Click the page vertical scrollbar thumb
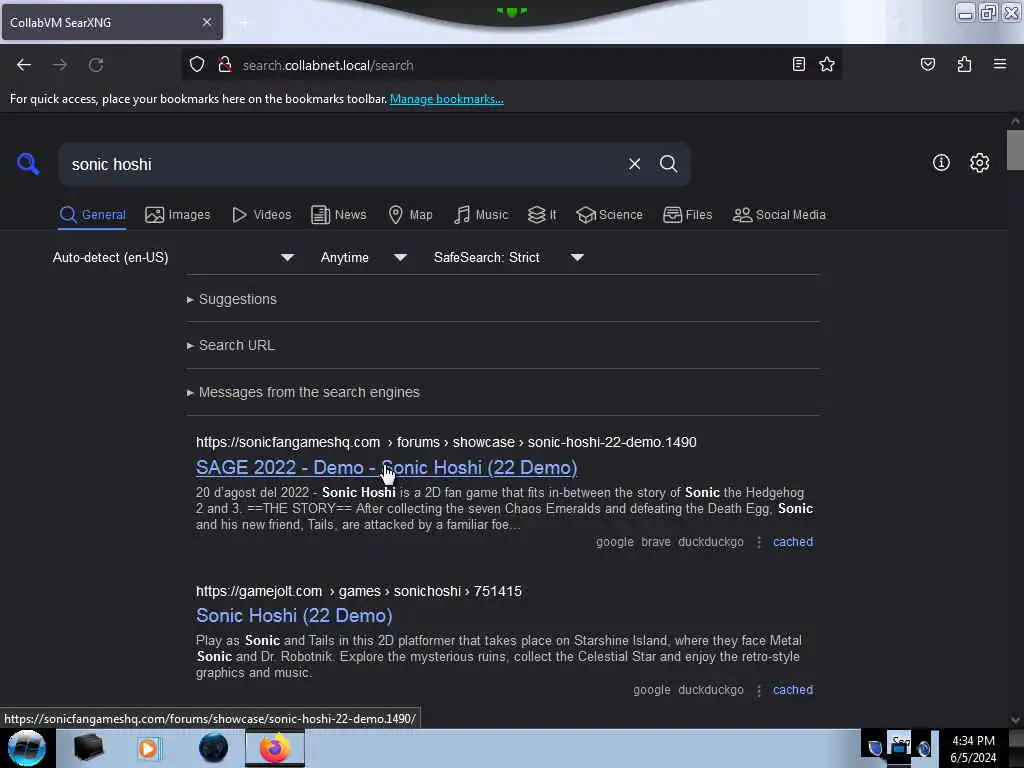The height and width of the screenshot is (768, 1024). (1015, 150)
